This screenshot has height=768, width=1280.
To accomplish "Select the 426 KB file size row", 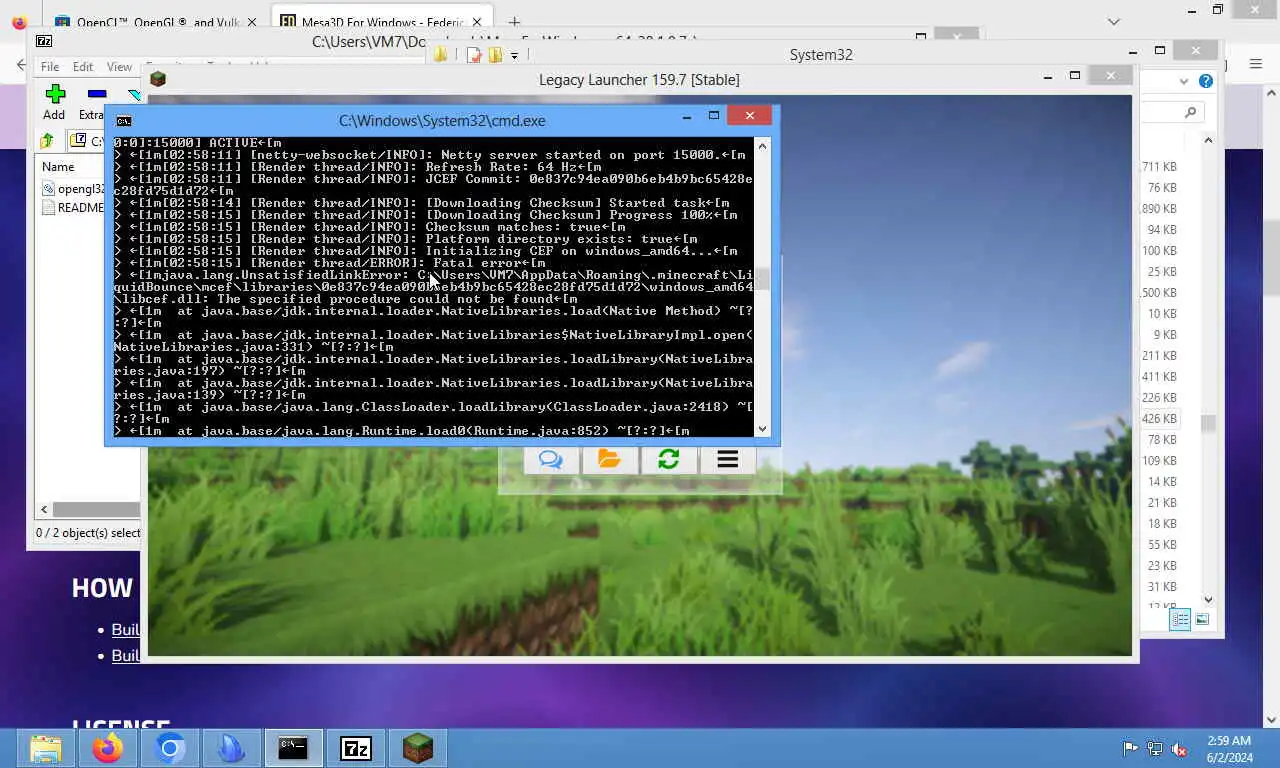I will pyautogui.click(x=1160, y=419).
